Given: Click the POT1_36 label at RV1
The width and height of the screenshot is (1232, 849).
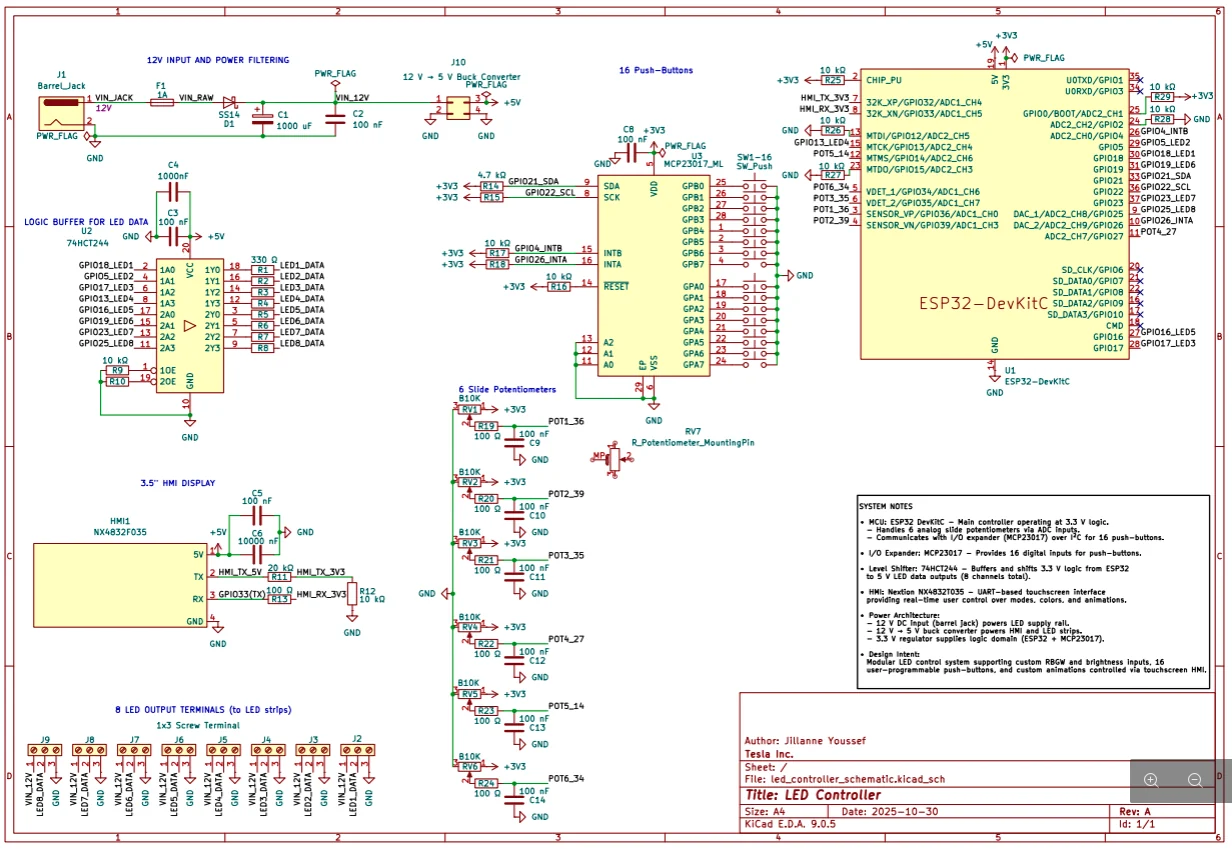Looking at the screenshot, I should coord(566,421).
